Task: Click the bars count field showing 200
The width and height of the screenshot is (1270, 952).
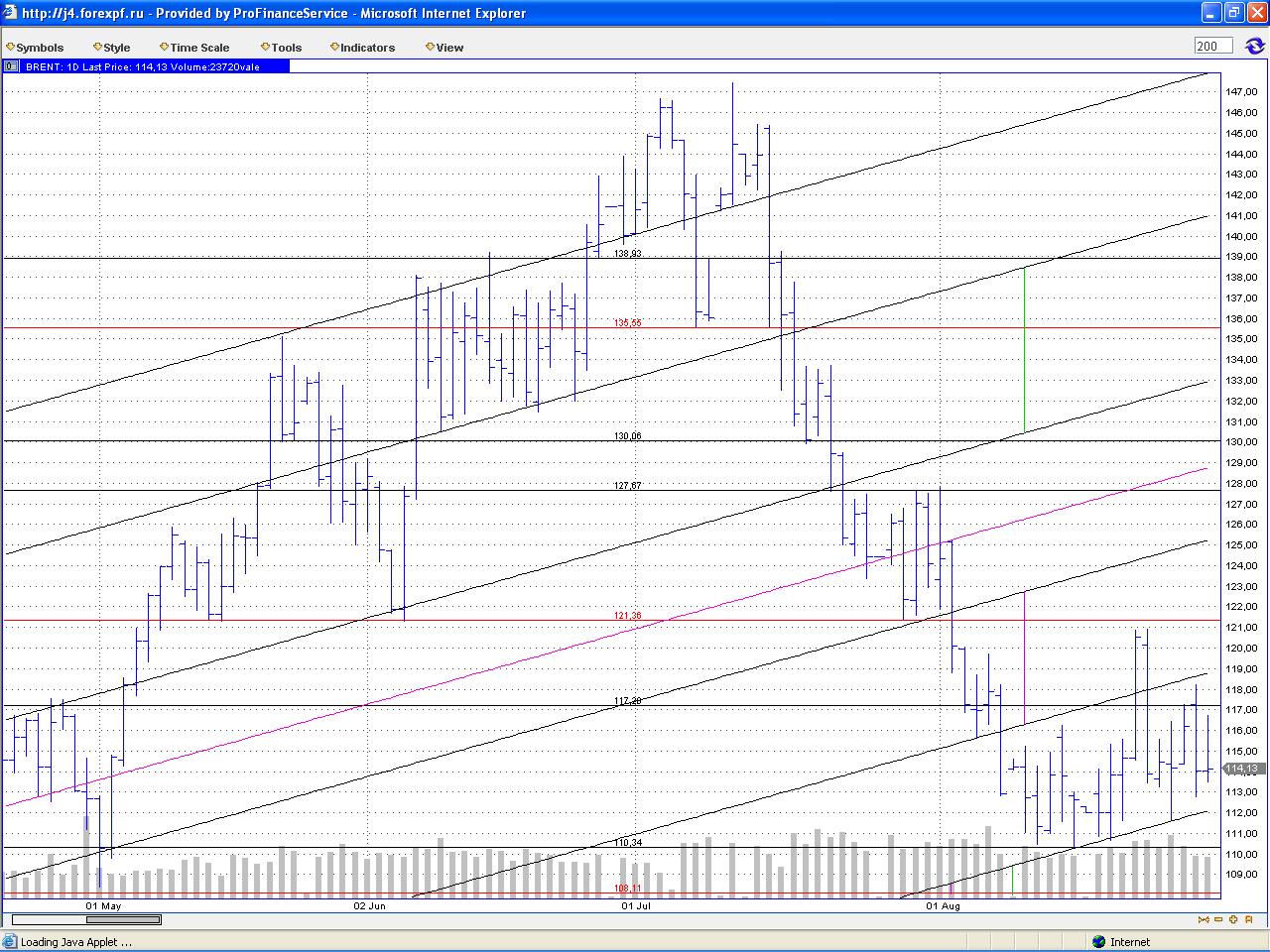Action: 1212,46
